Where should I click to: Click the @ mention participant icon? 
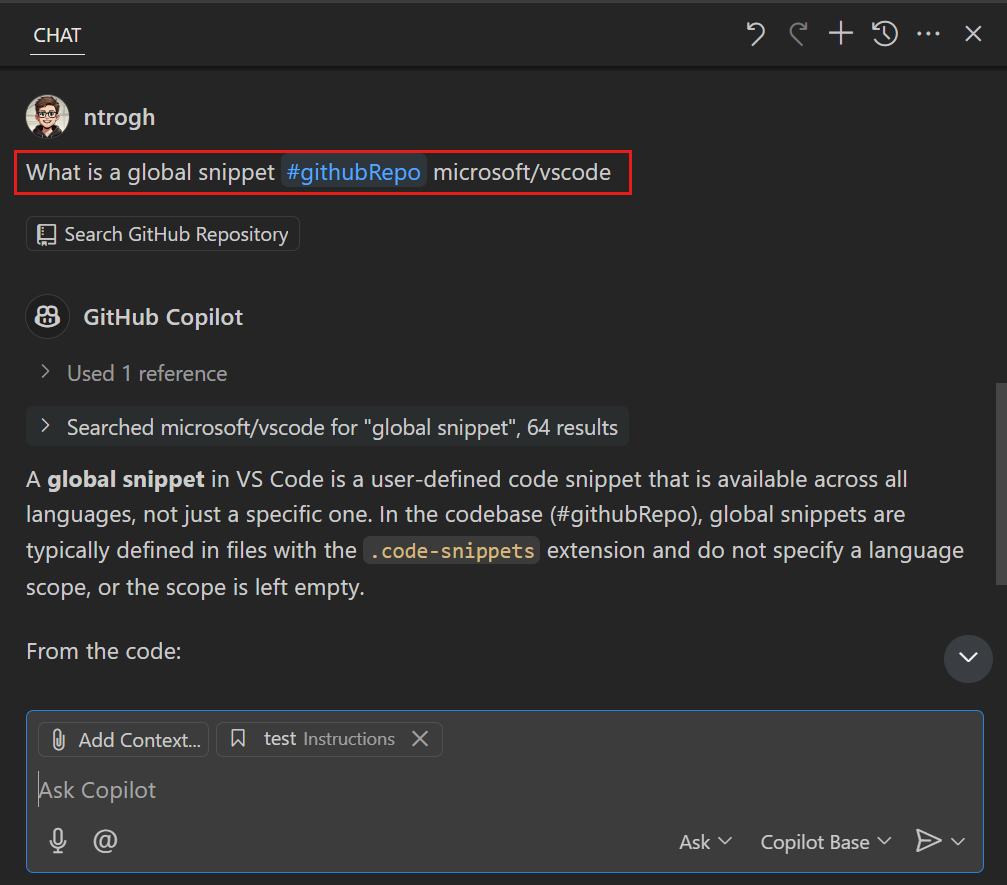(x=105, y=841)
